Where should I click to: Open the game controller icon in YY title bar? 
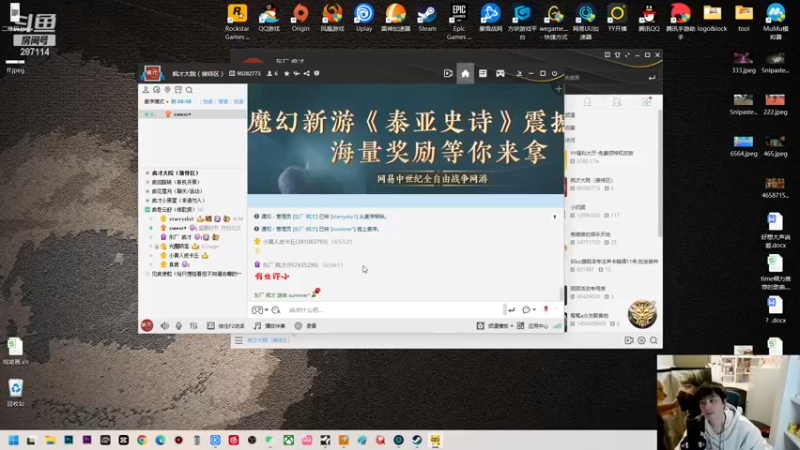pos(500,73)
